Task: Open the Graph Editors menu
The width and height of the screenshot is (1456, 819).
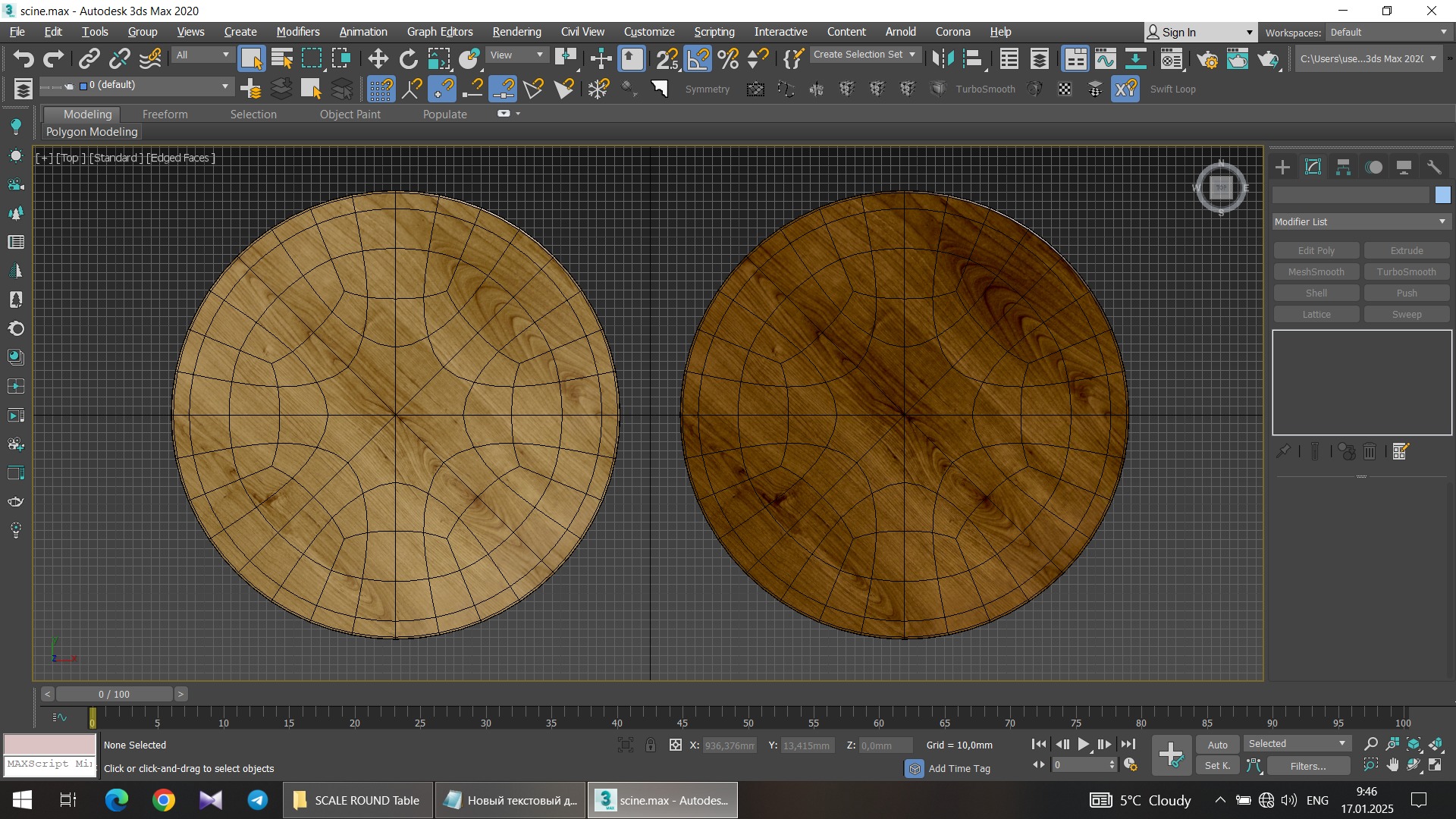Action: click(440, 32)
